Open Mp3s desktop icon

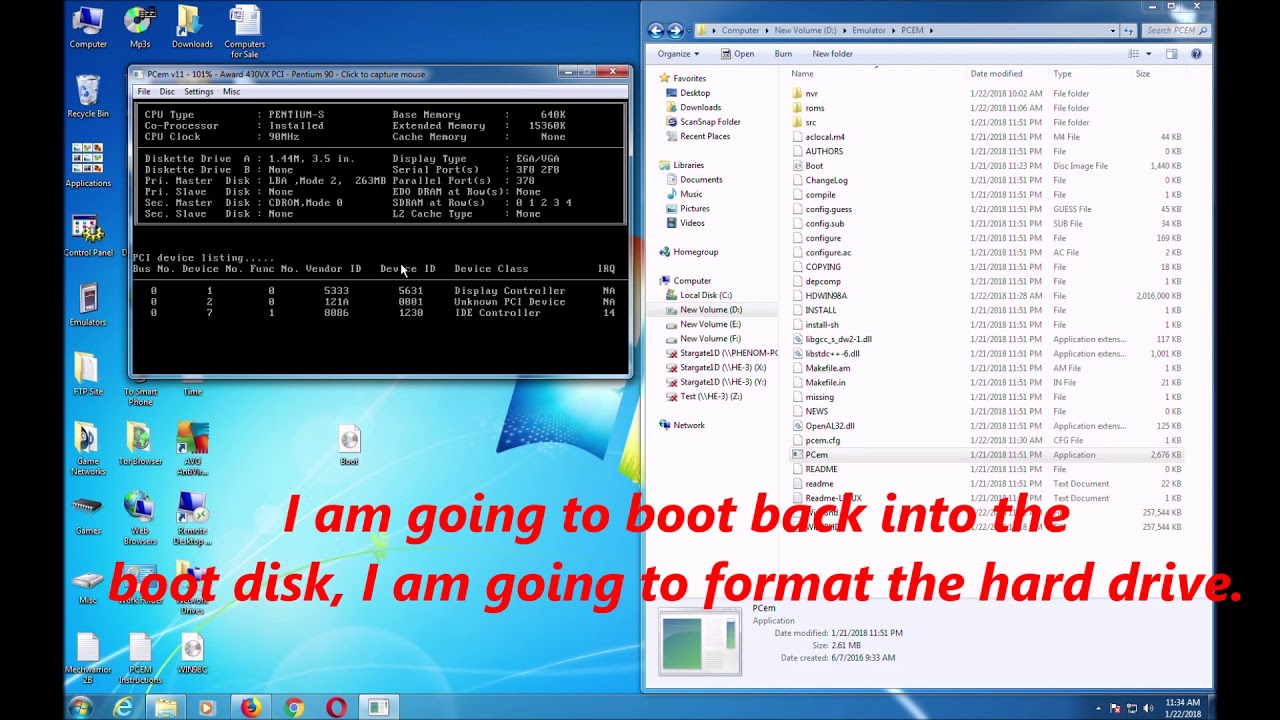[140, 27]
